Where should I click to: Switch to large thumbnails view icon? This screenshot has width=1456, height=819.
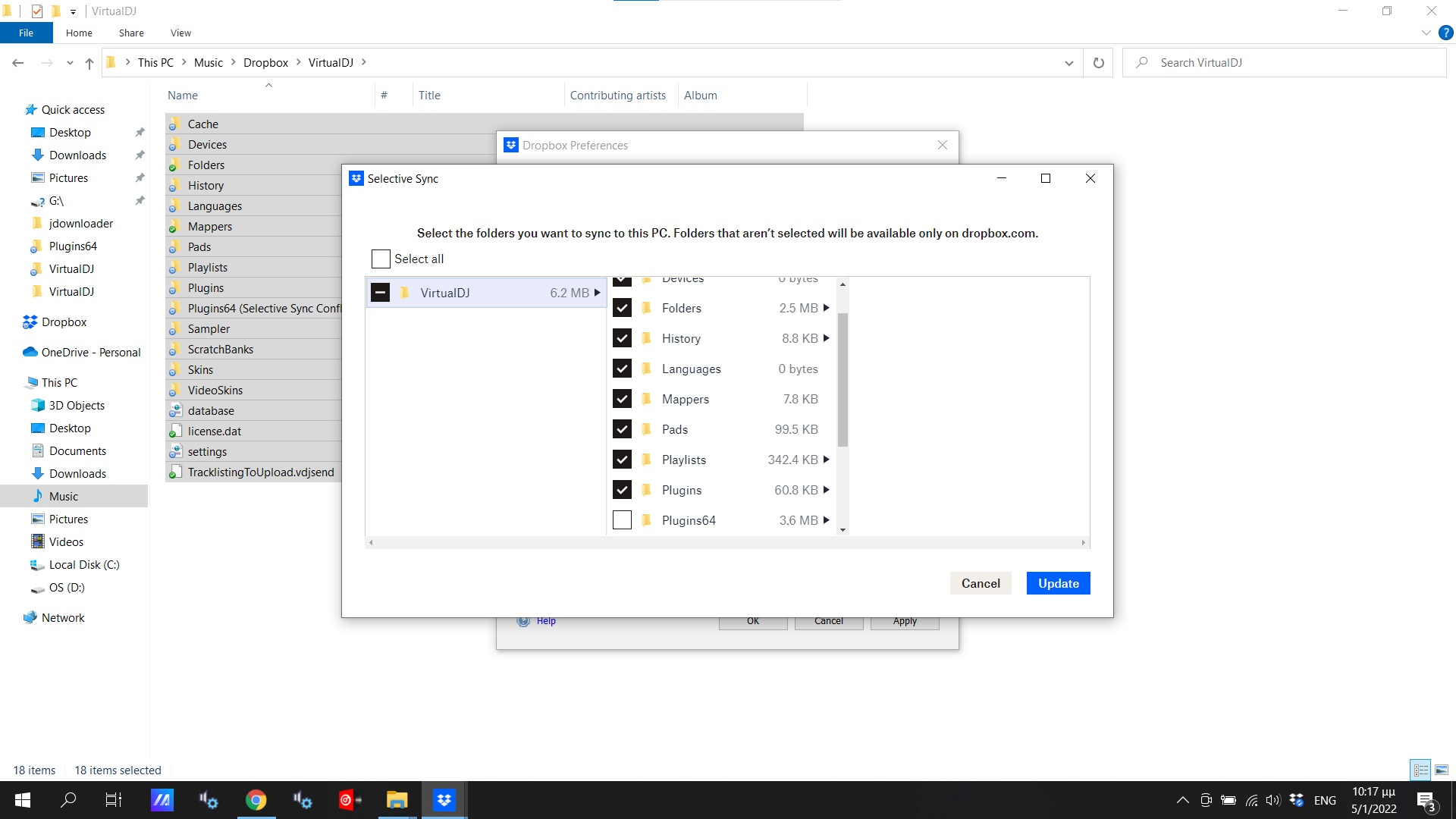point(1442,770)
